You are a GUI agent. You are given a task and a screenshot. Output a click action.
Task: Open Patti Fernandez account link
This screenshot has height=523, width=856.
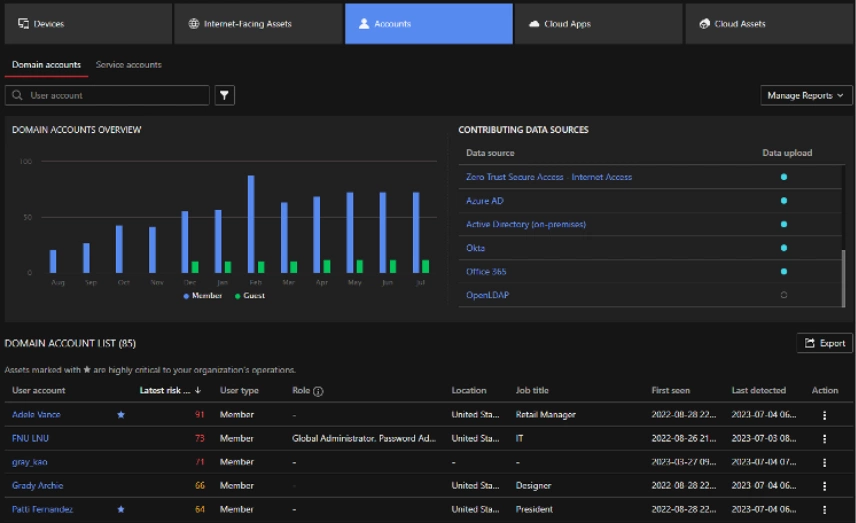(43, 509)
